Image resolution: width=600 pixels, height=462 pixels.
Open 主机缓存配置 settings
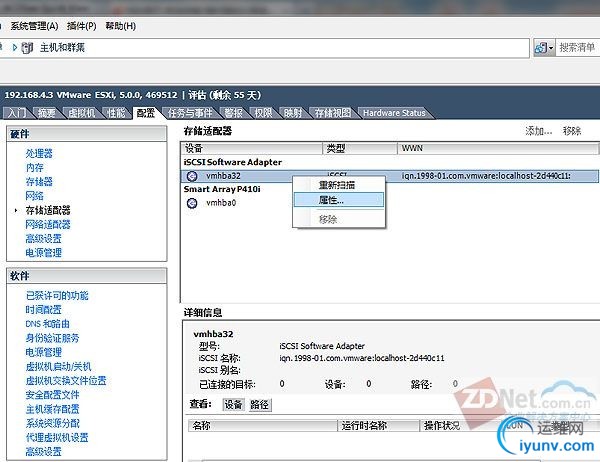[52, 409]
